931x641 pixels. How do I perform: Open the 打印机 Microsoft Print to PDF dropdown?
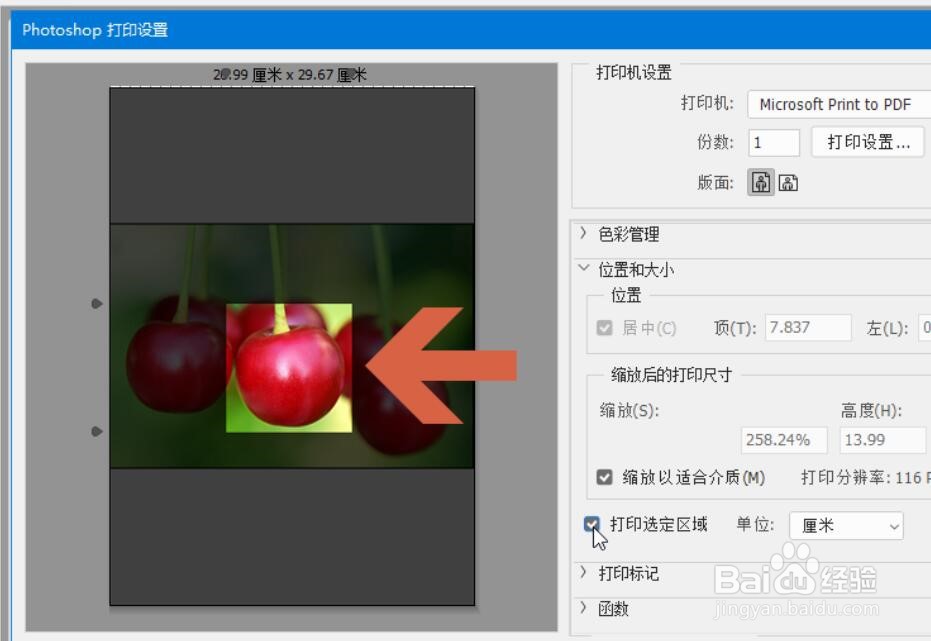click(839, 104)
